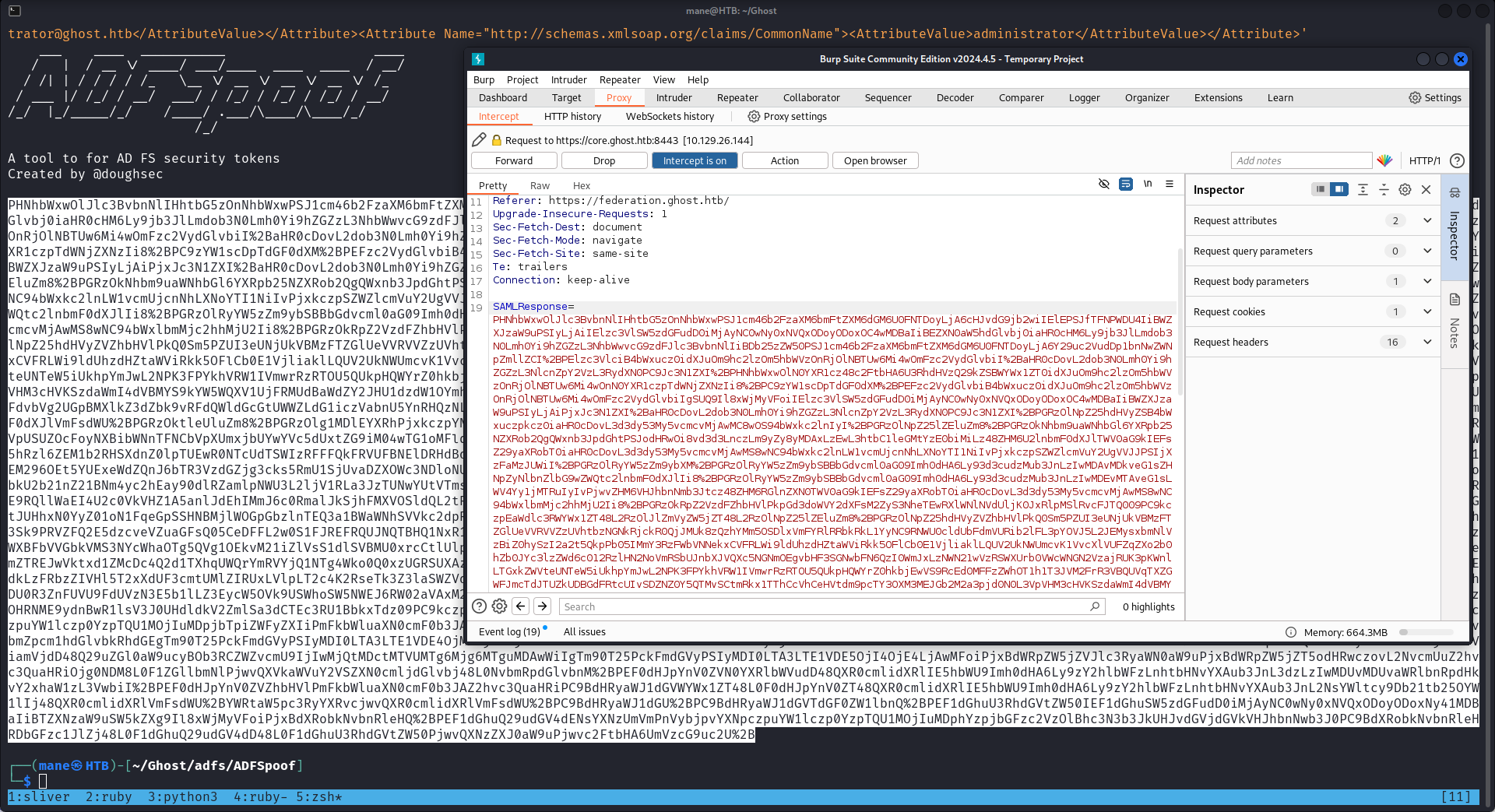Switch Inspector to left-docked layout icon

point(1320,189)
